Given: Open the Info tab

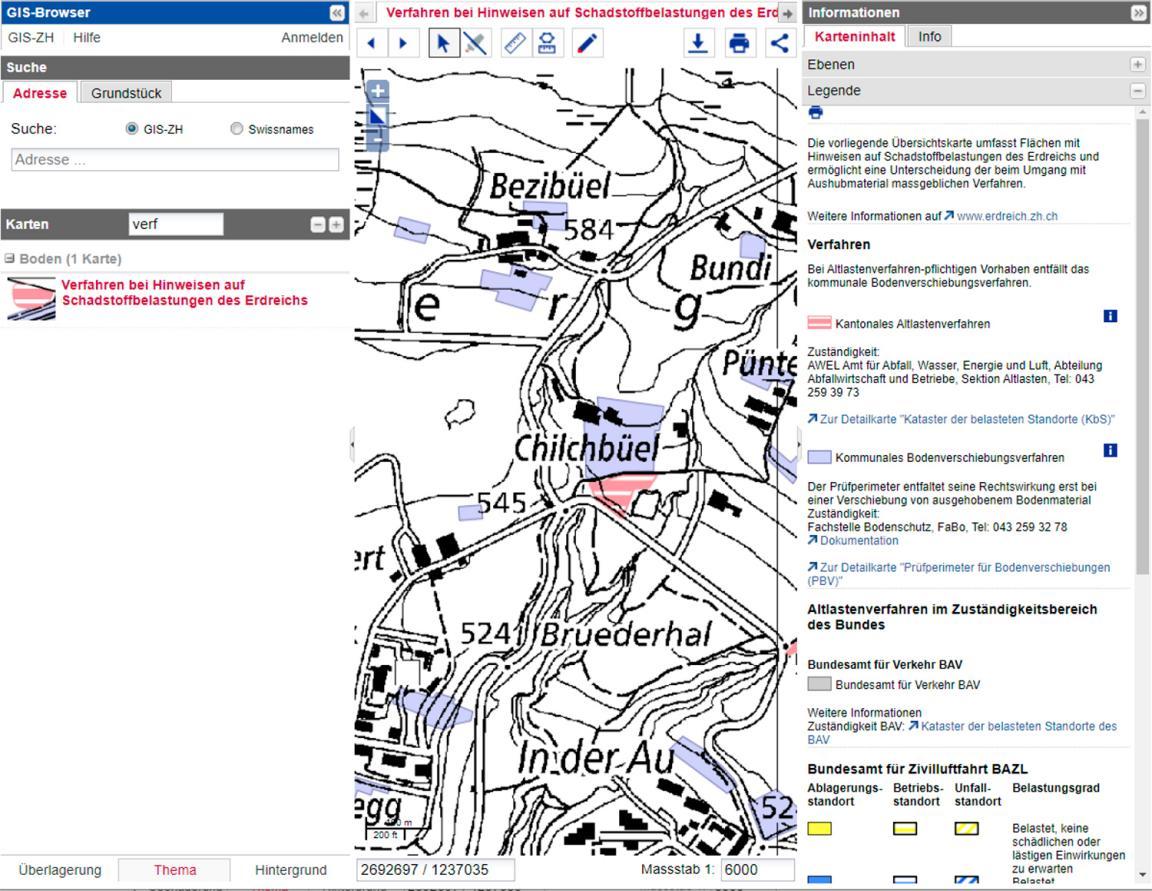Looking at the screenshot, I should [x=929, y=37].
